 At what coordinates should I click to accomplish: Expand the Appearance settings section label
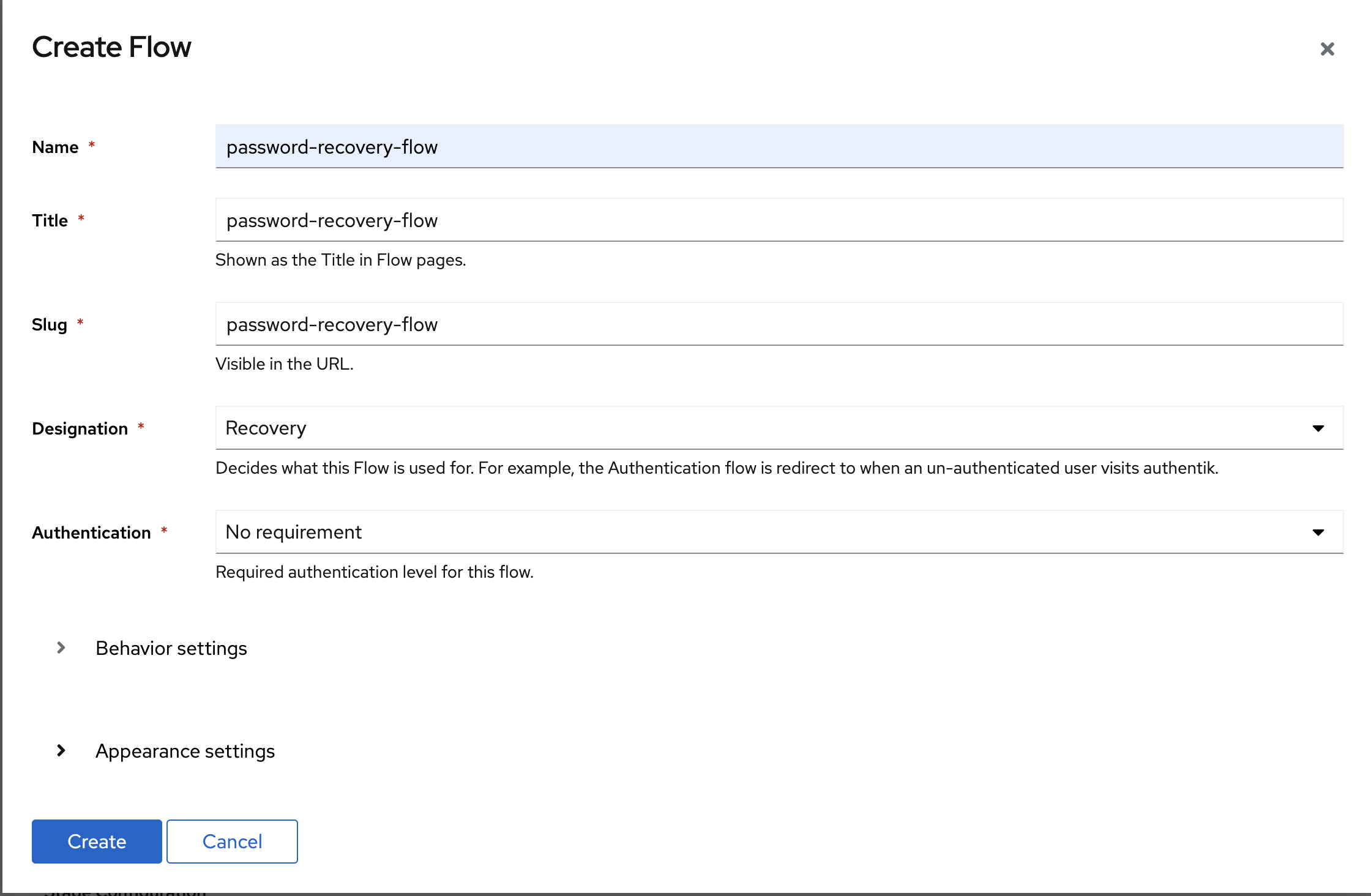tap(185, 751)
